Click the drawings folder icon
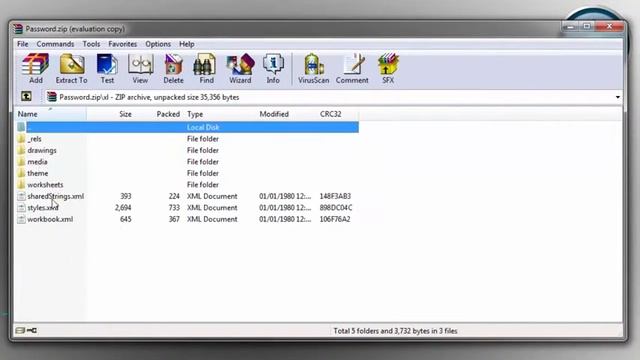Screen dimensions: 640x360 pos(21,150)
